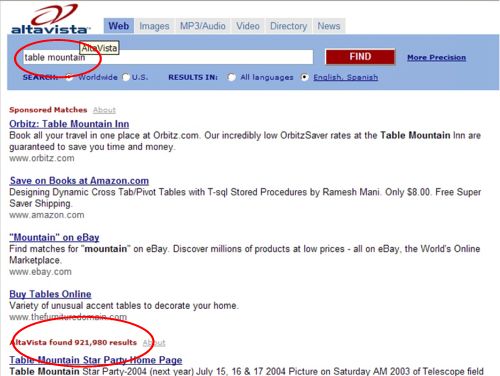This screenshot has height=376, width=500.
Task: Click the red FIND button
Action: point(360,57)
